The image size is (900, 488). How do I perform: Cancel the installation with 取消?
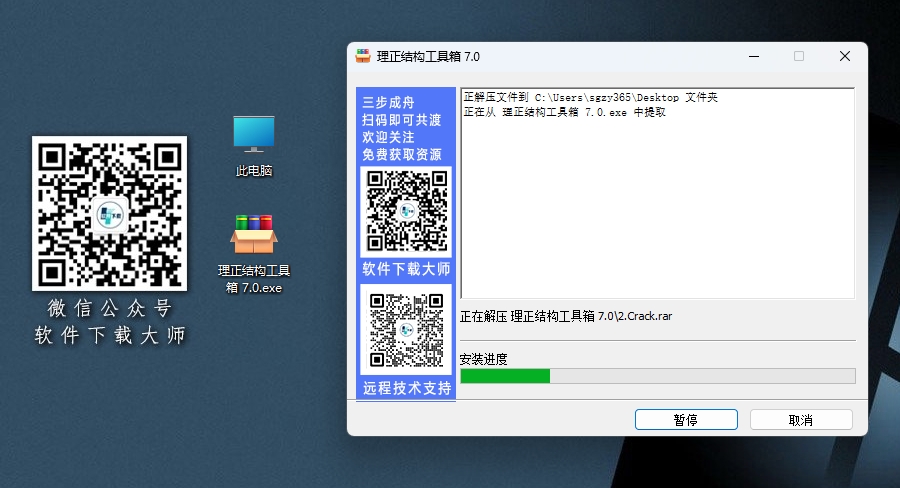[x=801, y=420]
